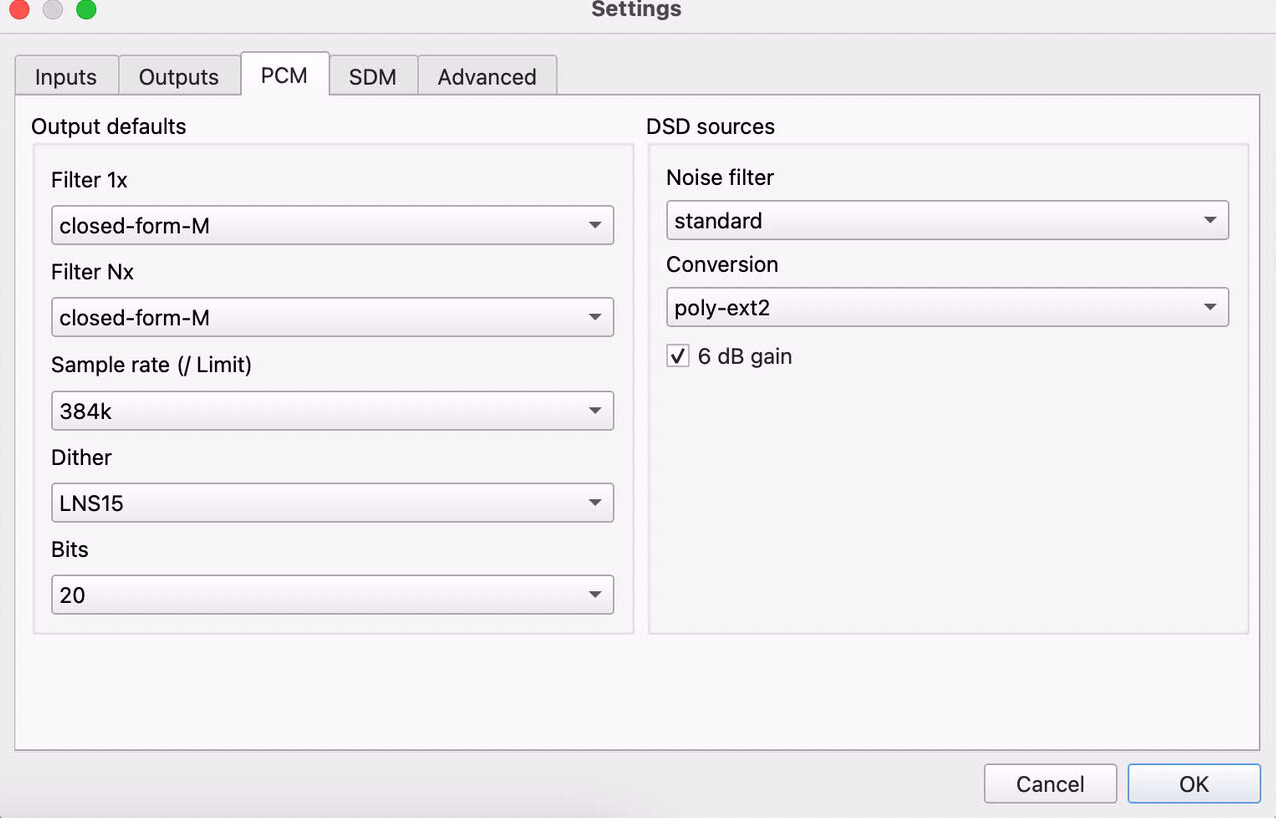Expand the Dither LNS15 dropdown
This screenshot has height=818, width=1276.
click(332, 503)
